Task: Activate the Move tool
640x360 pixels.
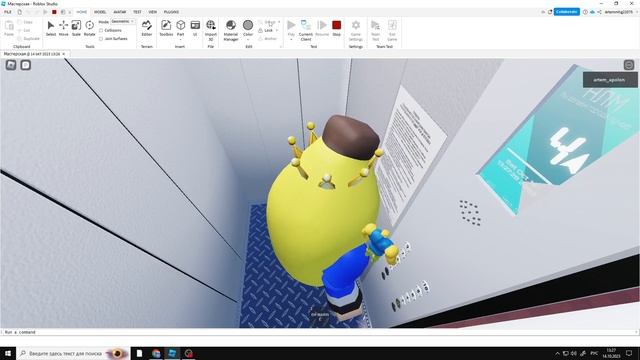Action: tap(64, 28)
